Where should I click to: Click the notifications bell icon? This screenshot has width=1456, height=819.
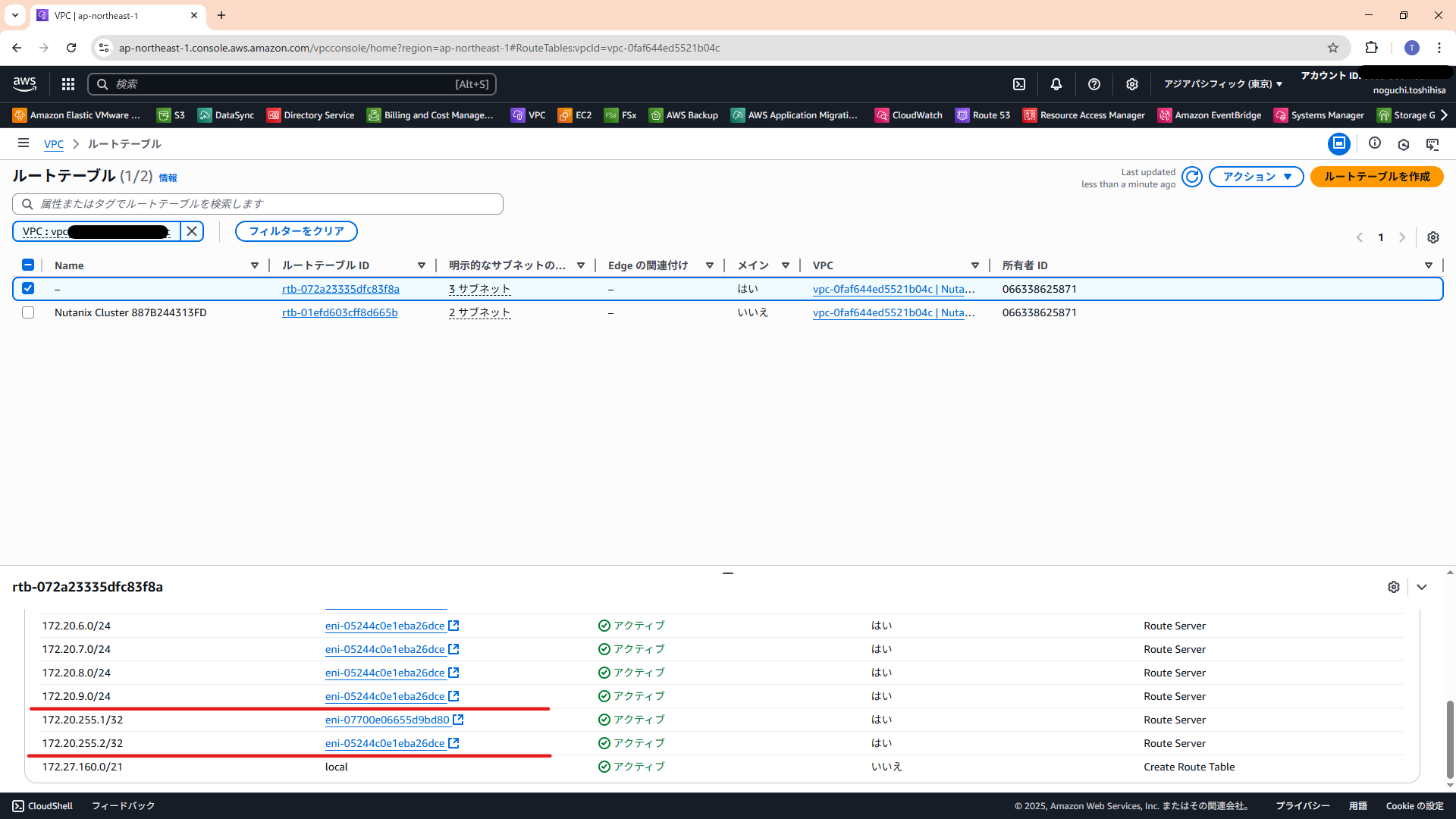coord(1056,84)
